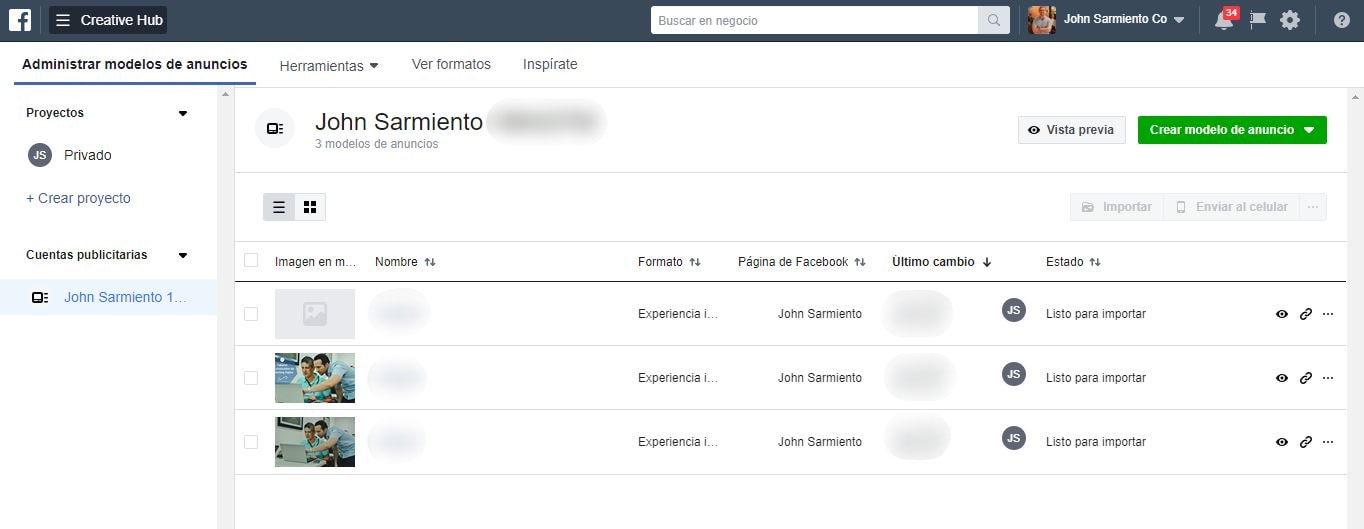Open notifications bell with 34 badge
Image resolution: width=1364 pixels, height=529 pixels.
[x=1224, y=20]
